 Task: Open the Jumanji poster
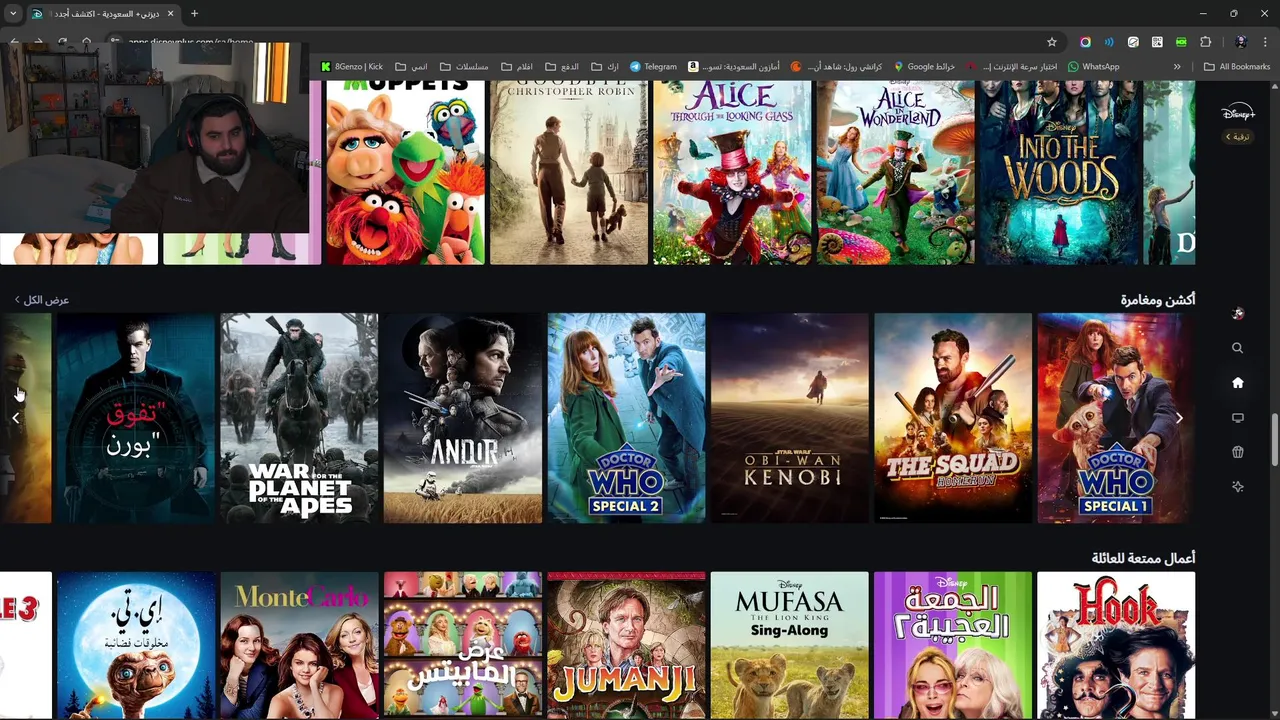(x=626, y=645)
